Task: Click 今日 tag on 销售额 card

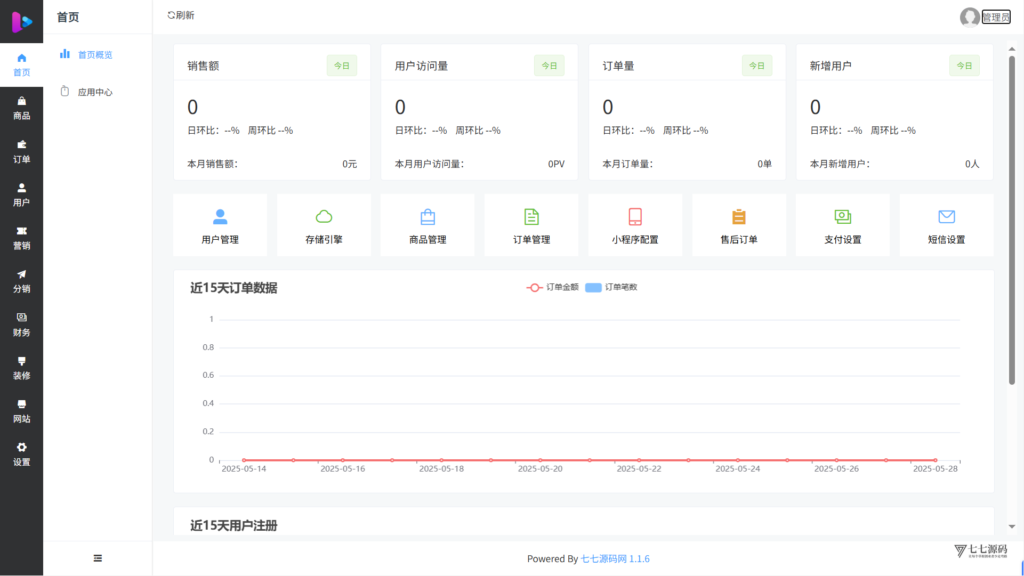Action: tap(342, 66)
